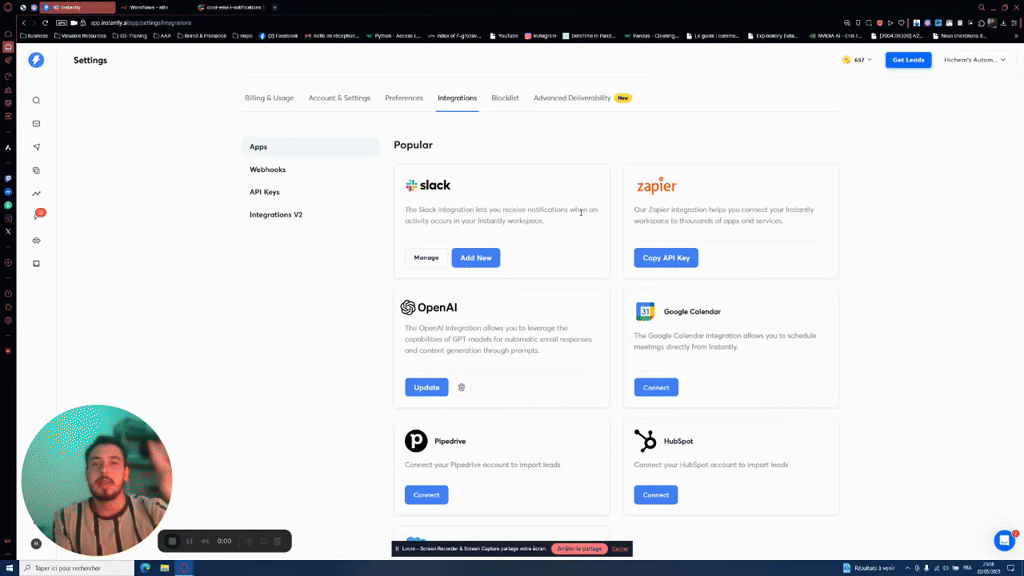This screenshot has height=576, width=1024.
Task: Pause the Loom recording
Action: (x=189, y=541)
